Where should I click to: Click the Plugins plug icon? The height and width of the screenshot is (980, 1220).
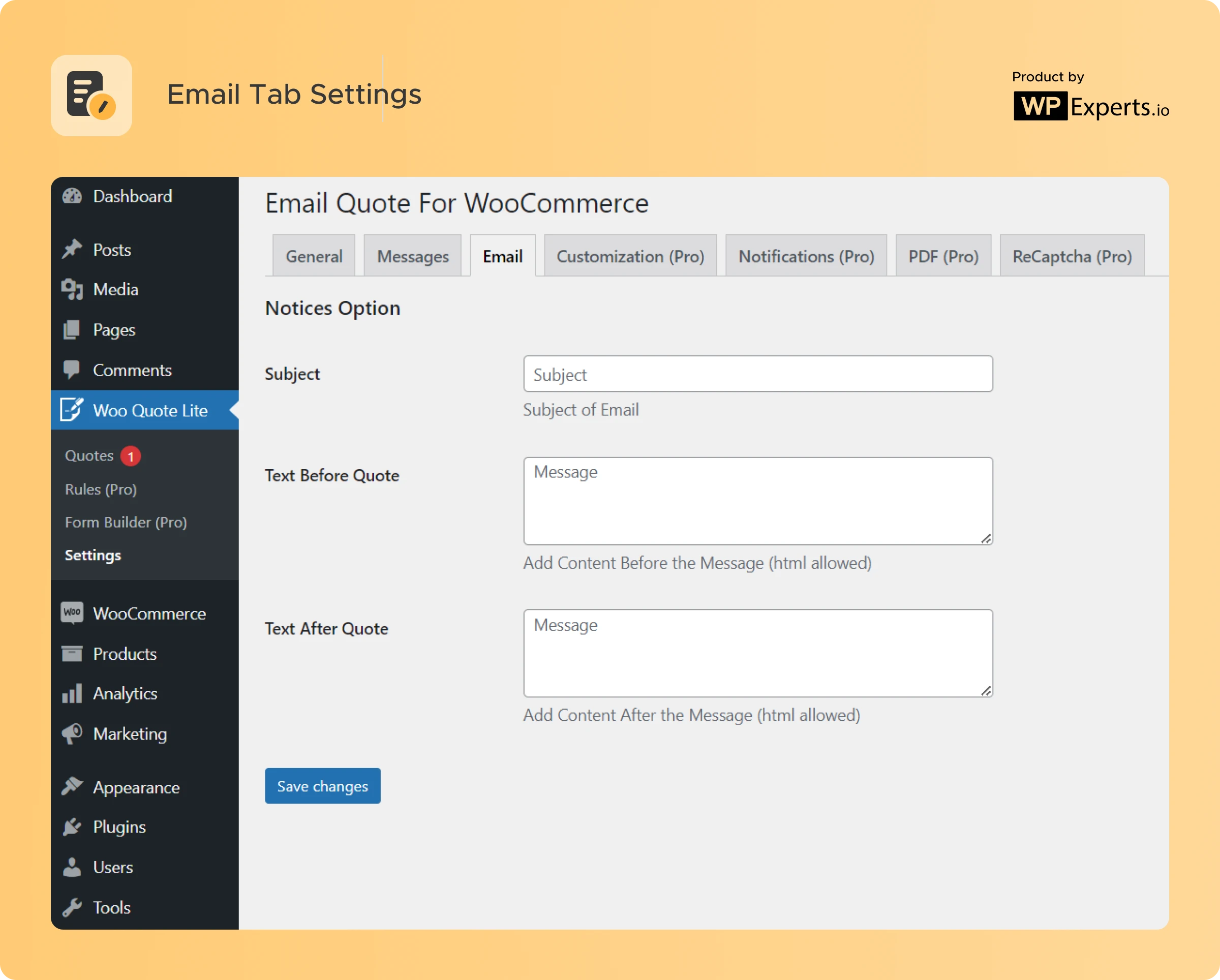pos(72,827)
